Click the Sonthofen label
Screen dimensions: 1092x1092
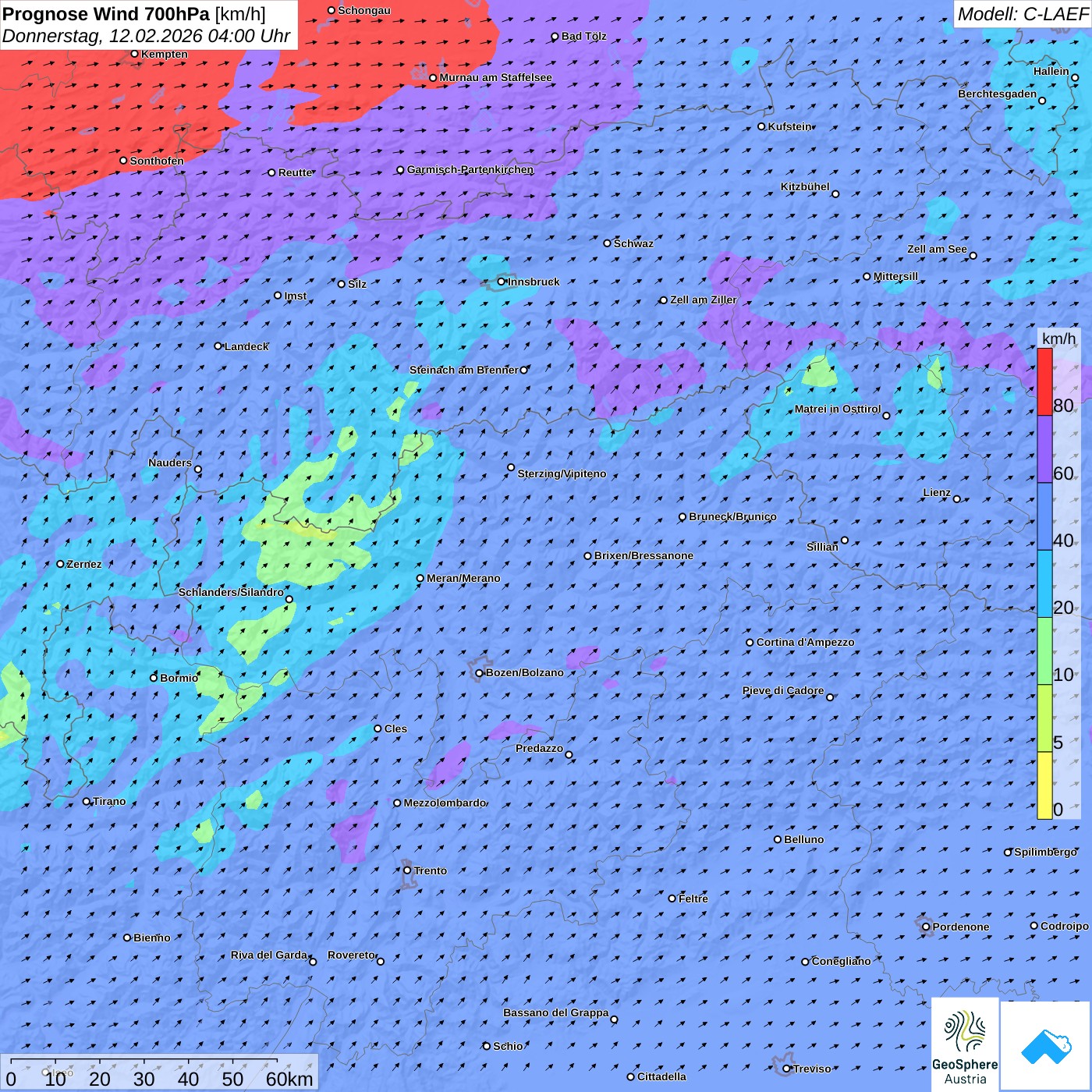pyautogui.click(x=157, y=161)
